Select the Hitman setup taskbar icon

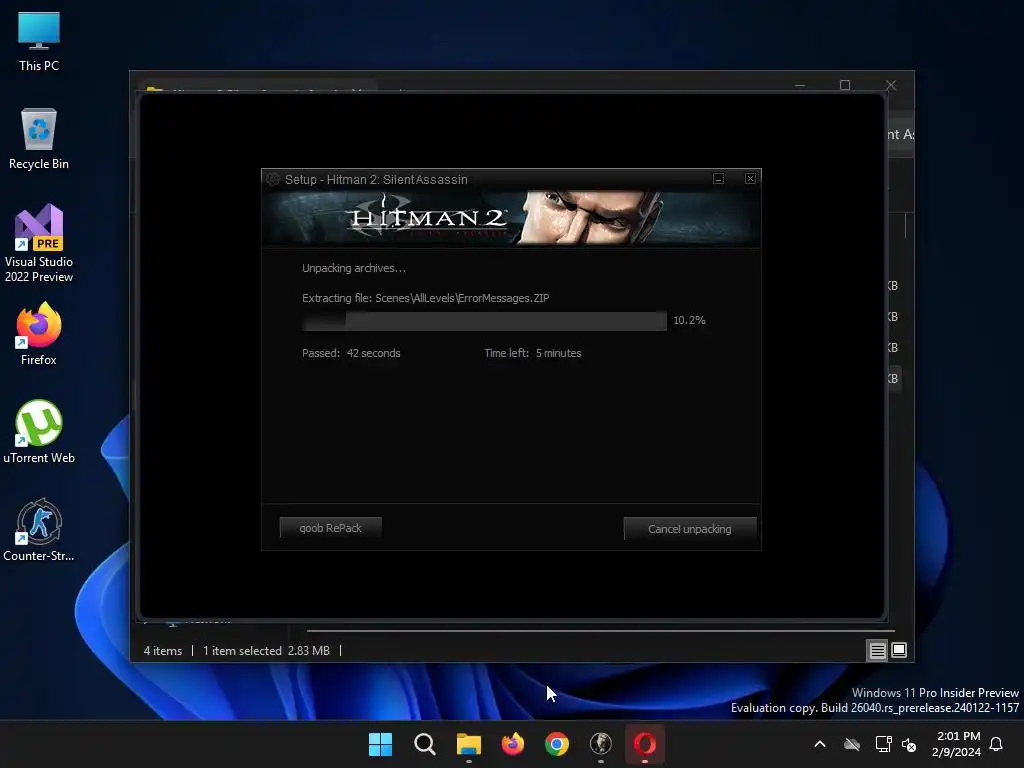601,744
